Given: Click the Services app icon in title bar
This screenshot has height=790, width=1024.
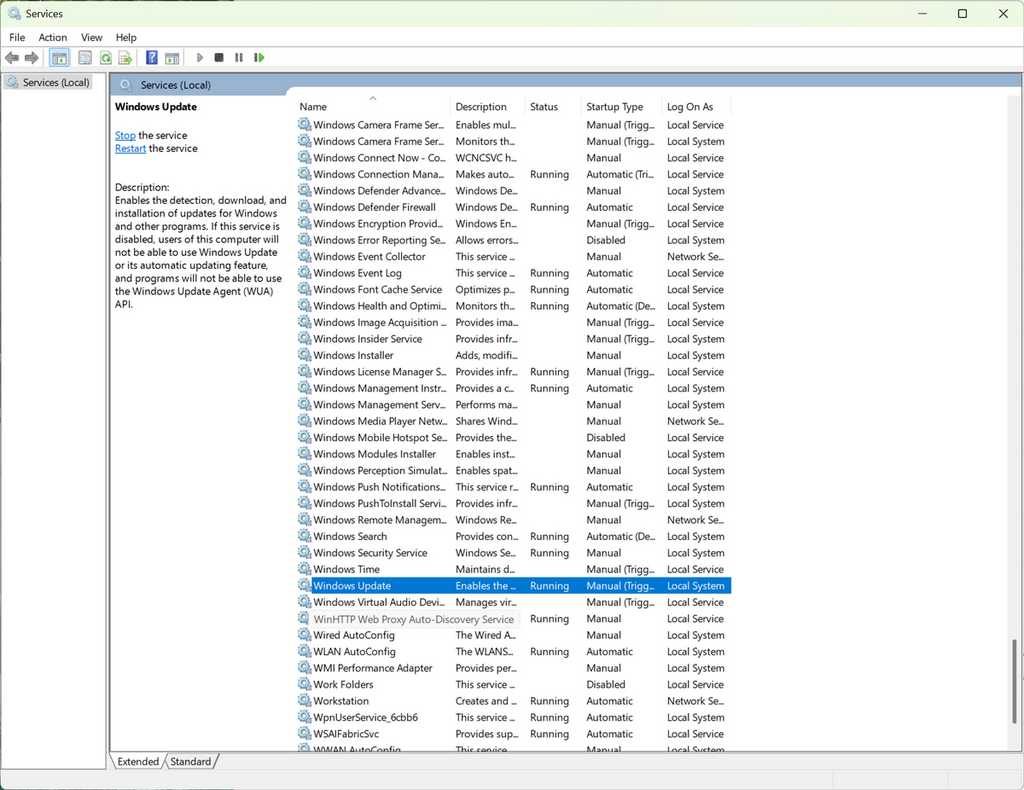Looking at the screenshot, I should pyautogui.click(x=14, y=13).
